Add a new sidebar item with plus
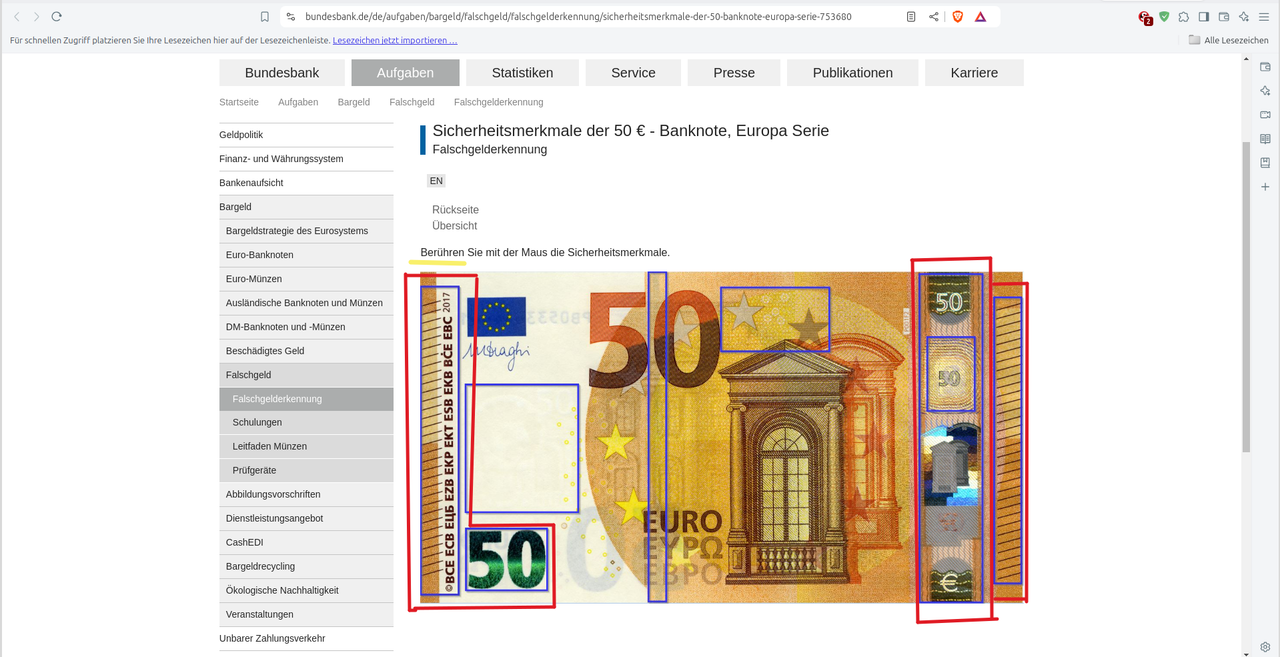Screen dimensions: 1280x657 click(x=1265, y=187)
